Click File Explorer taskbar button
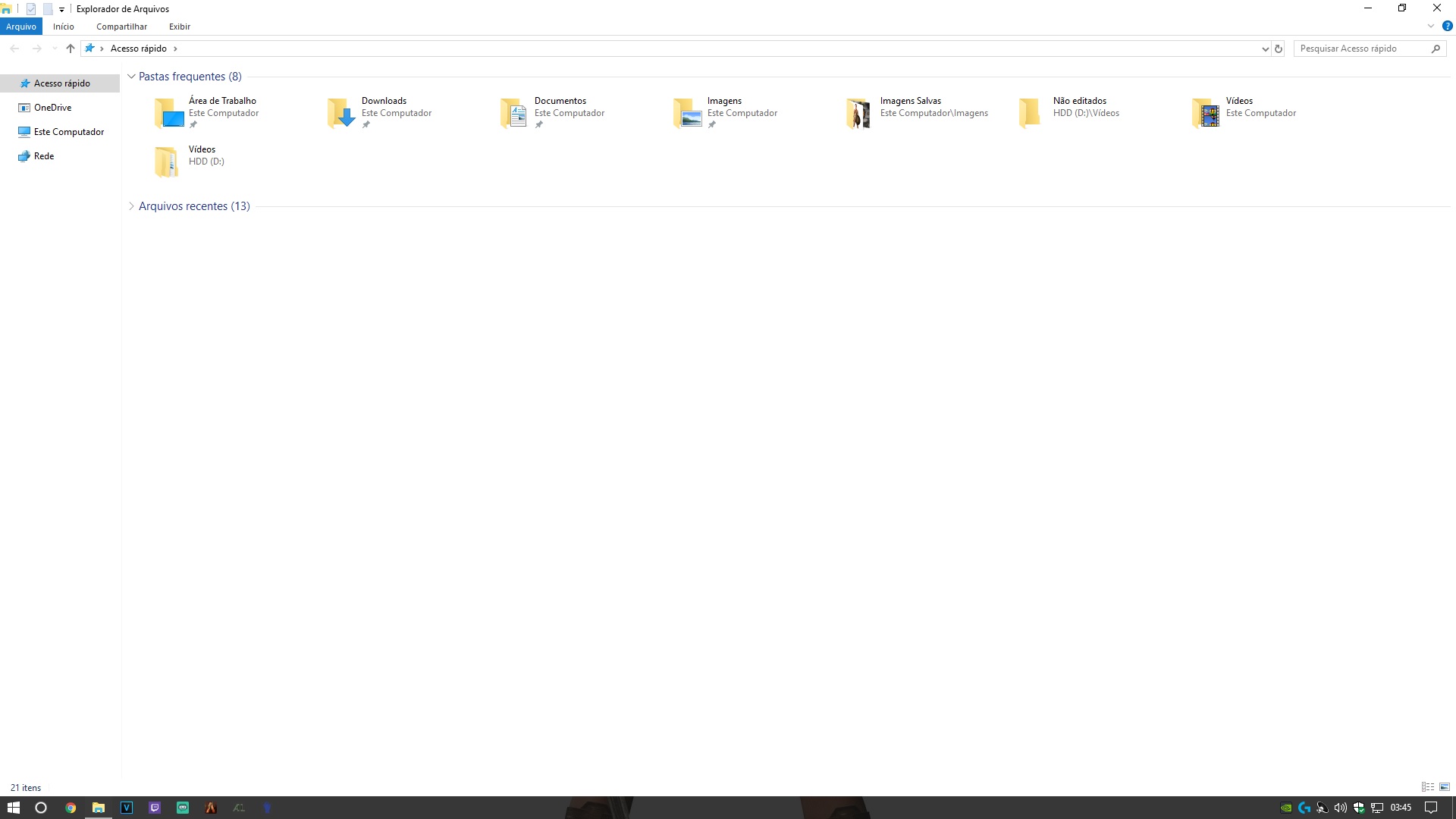Image resolution: width=1456 pixels, height=819 pixels. coord(99,808)
